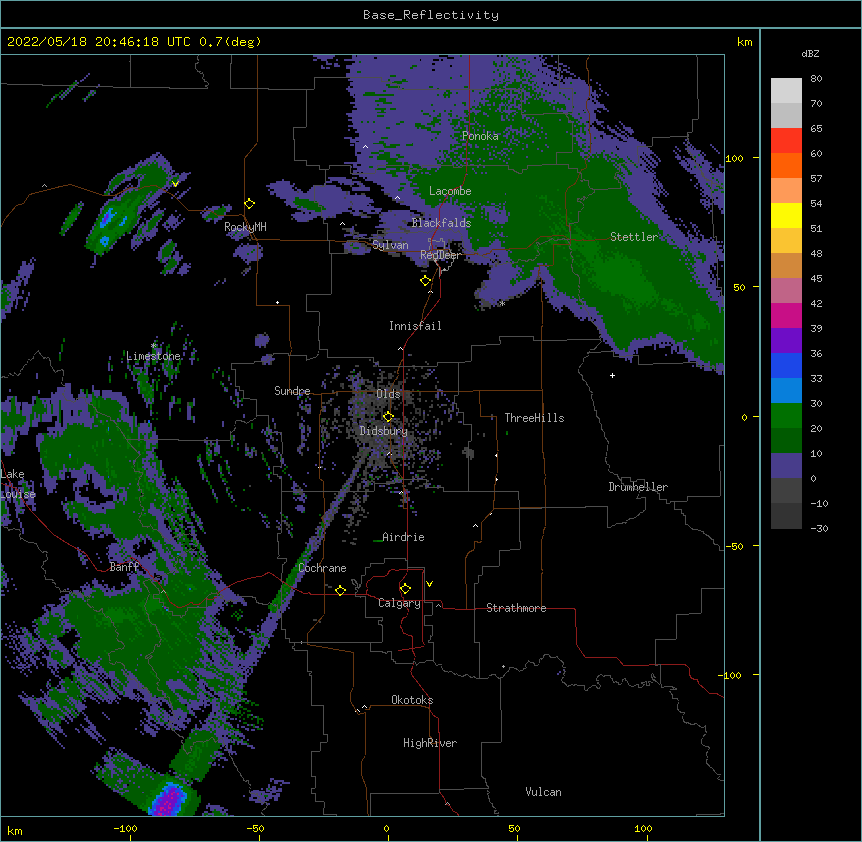Click the yellow marker icon beside Cochrane

tap(340, 590)
